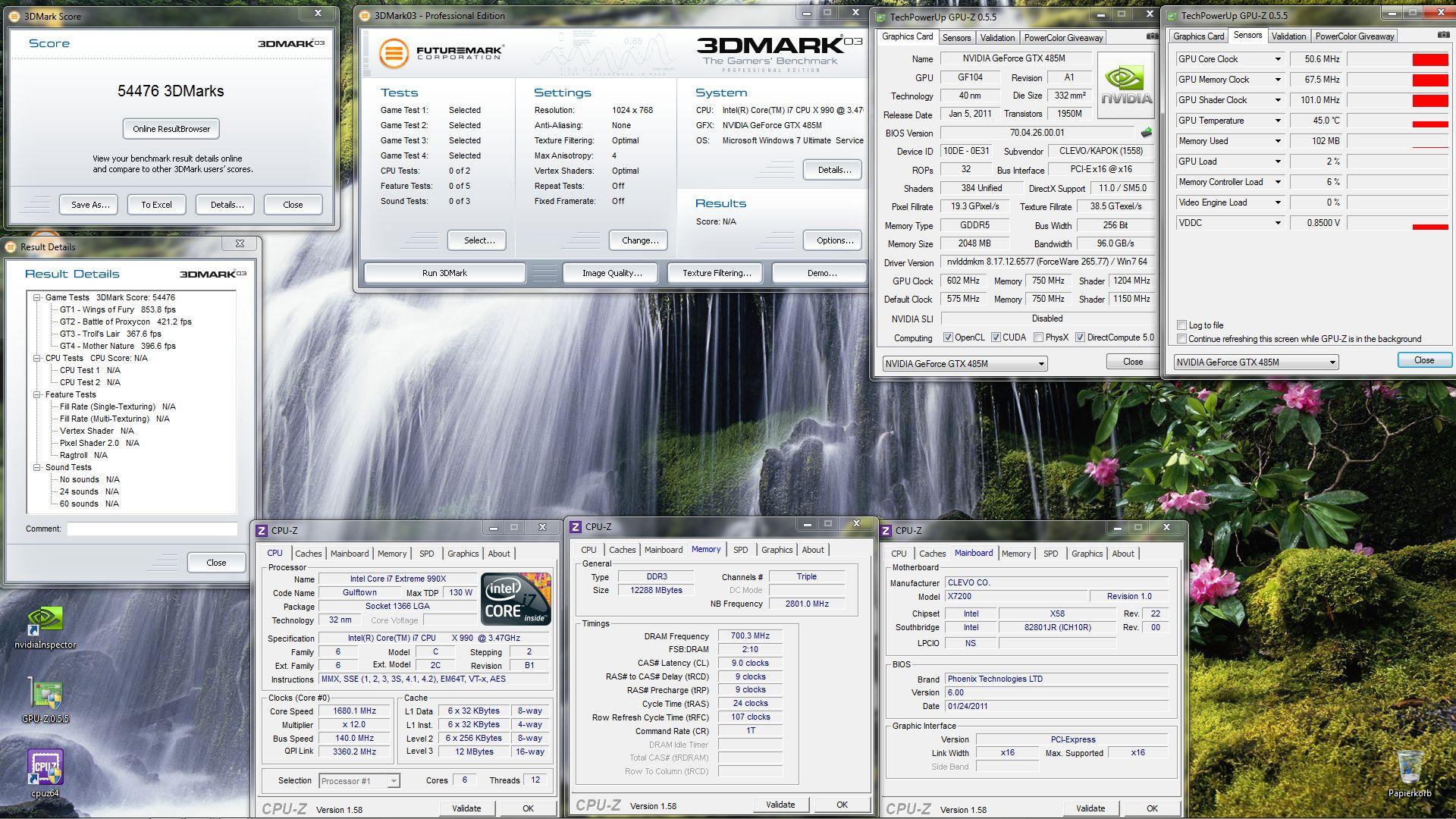Viewport: 1456px width, 819px height.
Task: Open the VDDC sensor dropdown
Action: pos(1277,223)
